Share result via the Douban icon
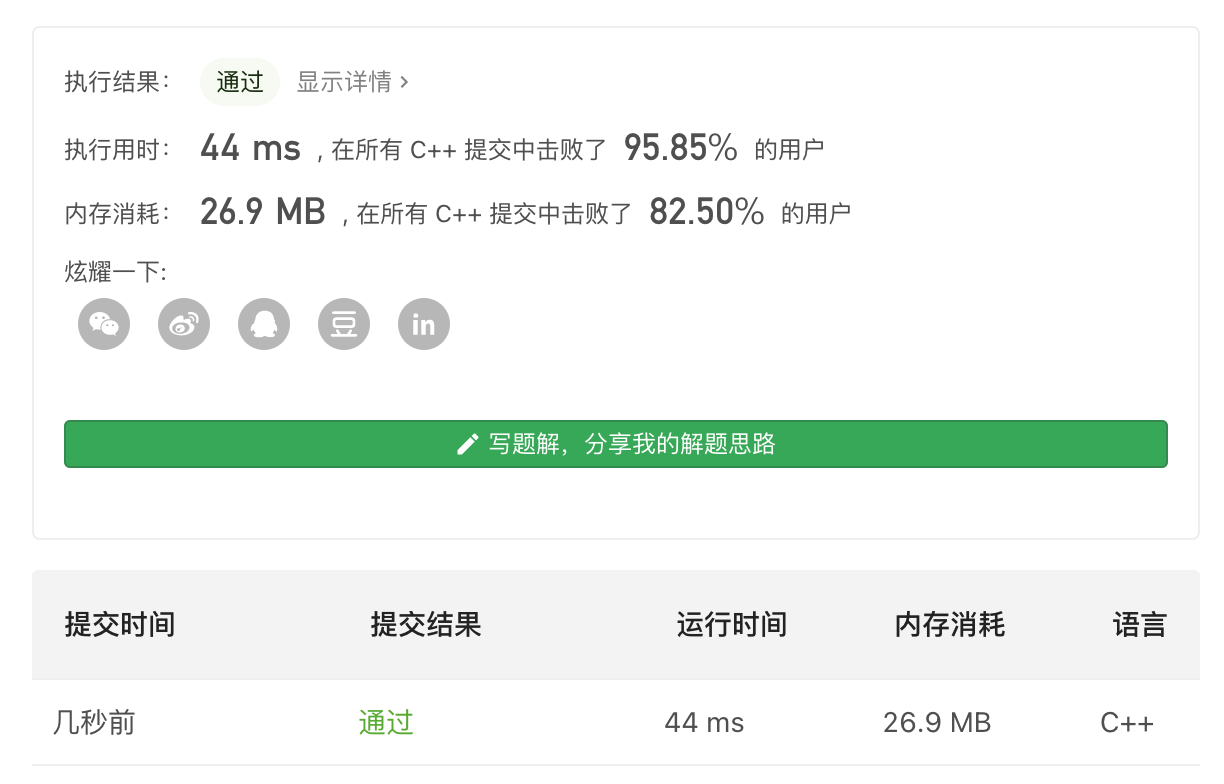The width and height of the screenshot is (1224, 784). pyautogui.click(x=344, y=324)
